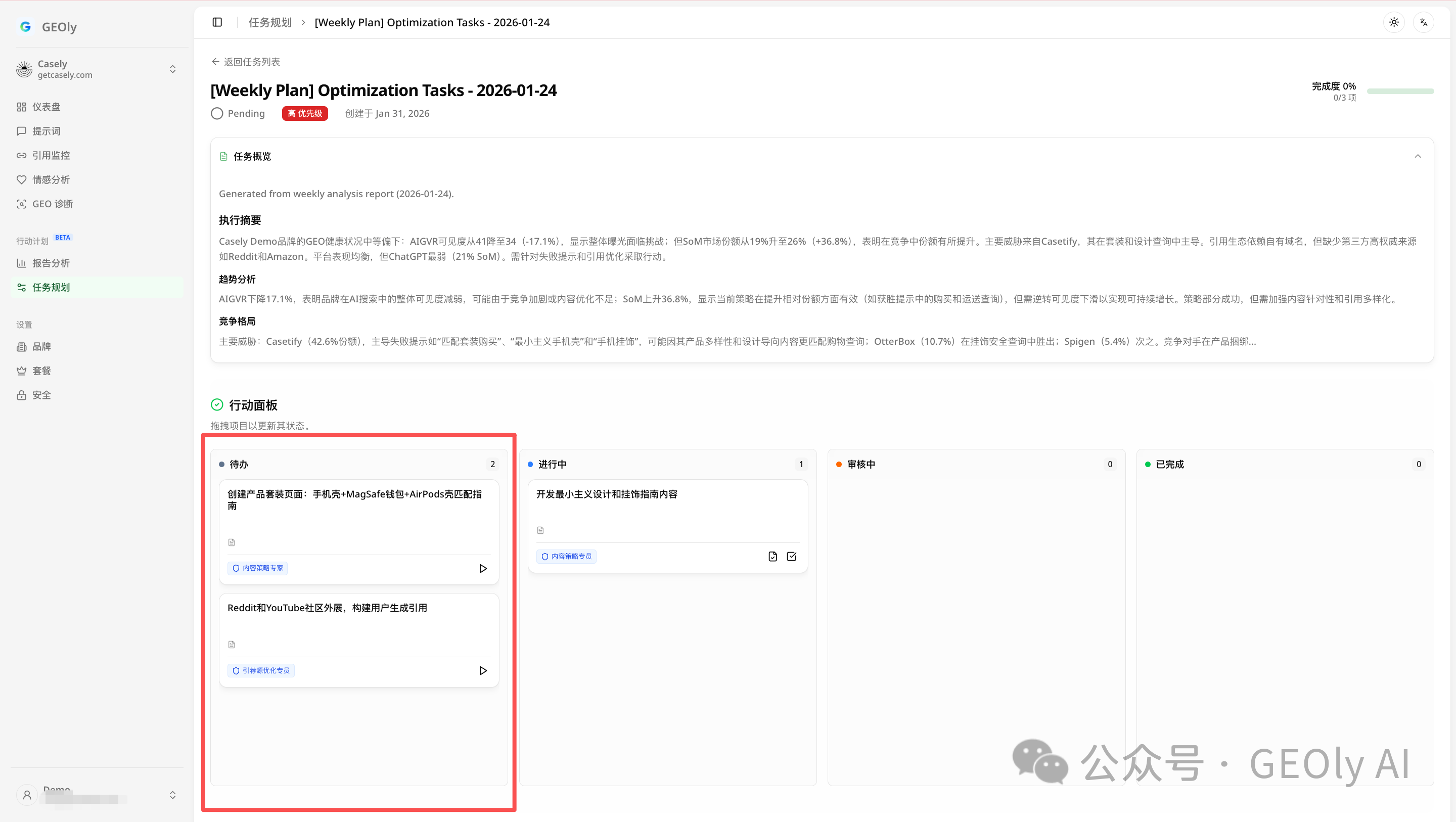Click the 引荐源优化专员 tag
This screenshot has height=822, width=1456.
tap(261, 670)
